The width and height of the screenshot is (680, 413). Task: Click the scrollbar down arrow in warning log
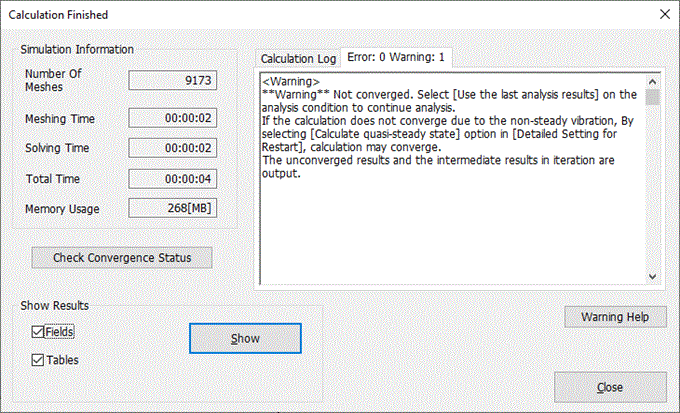tap(652, 276)
